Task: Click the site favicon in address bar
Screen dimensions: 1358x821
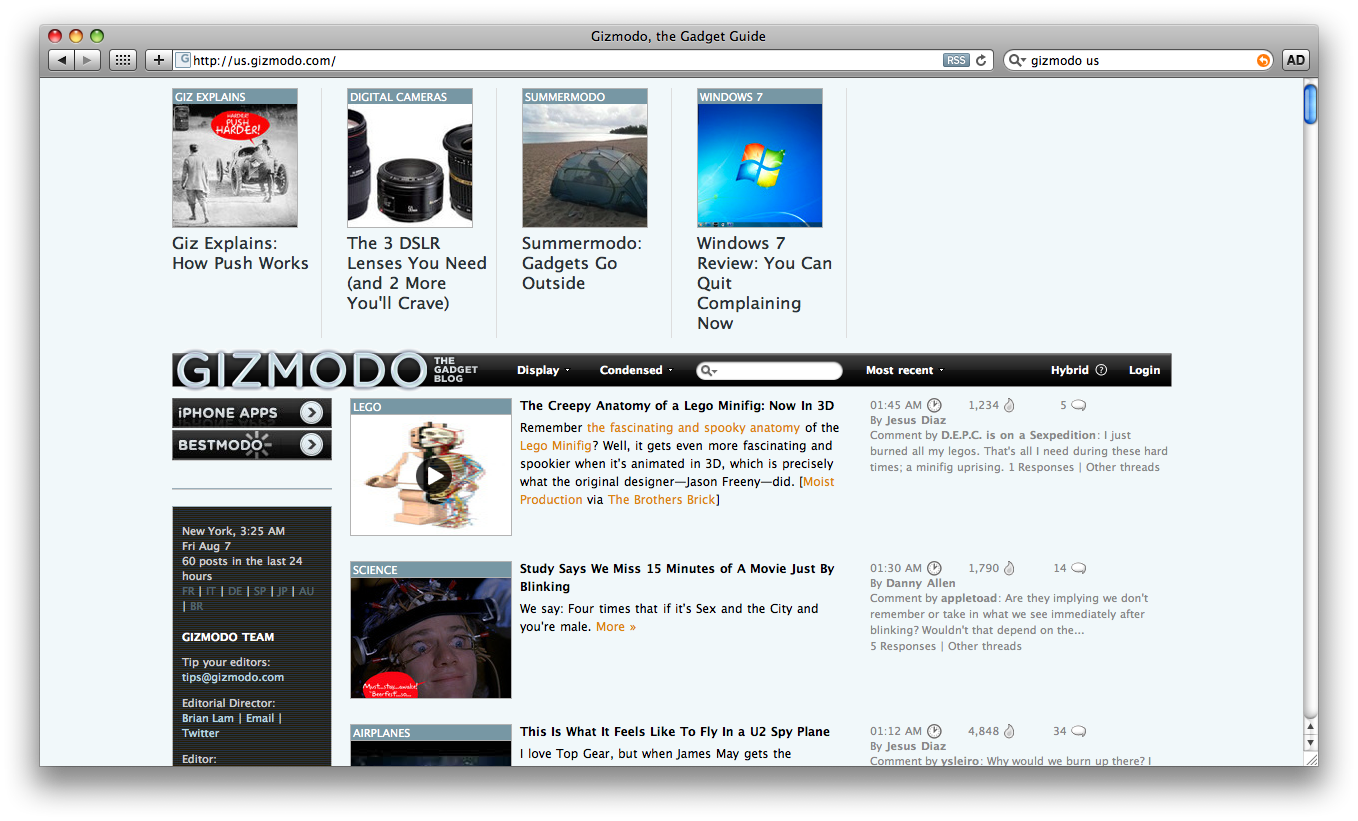Action: click(x=183, y=60)
